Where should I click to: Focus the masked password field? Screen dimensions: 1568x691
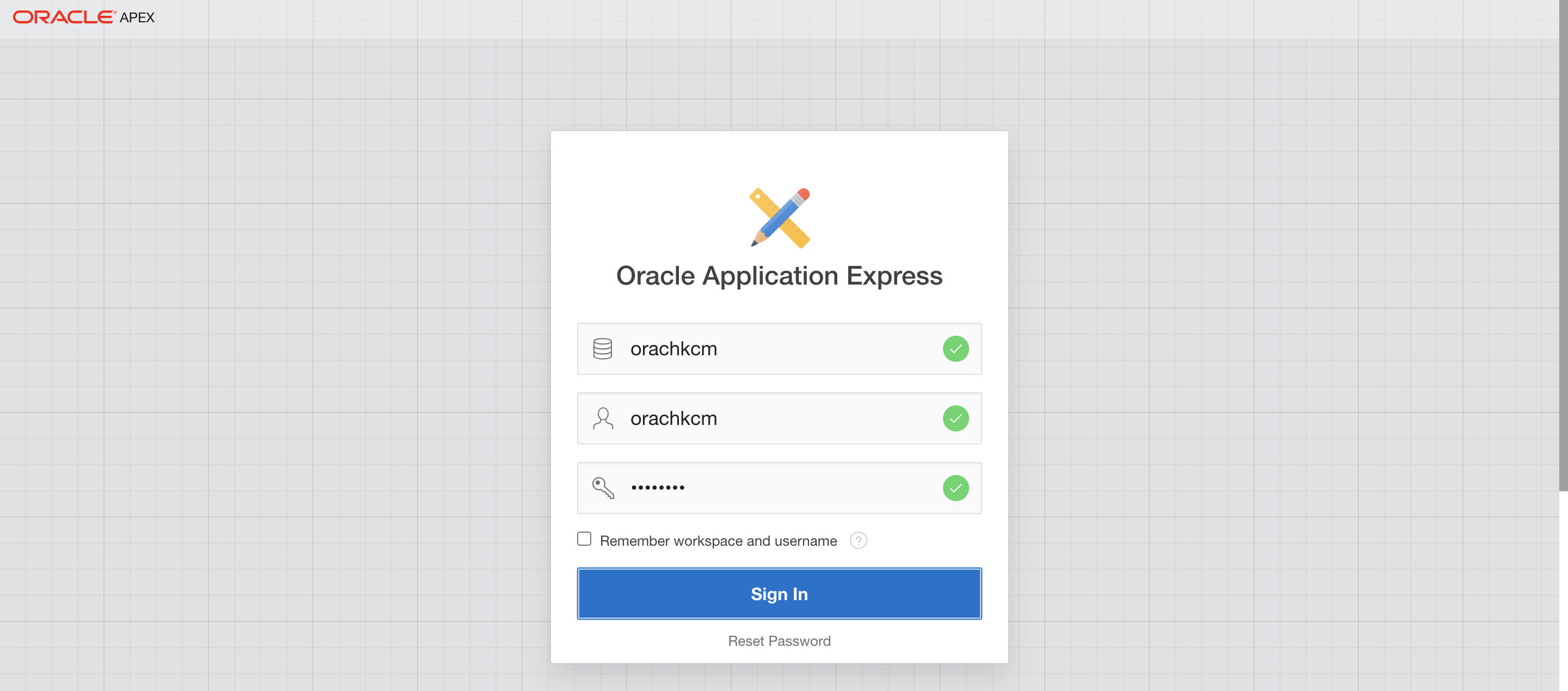pos(779,488)
